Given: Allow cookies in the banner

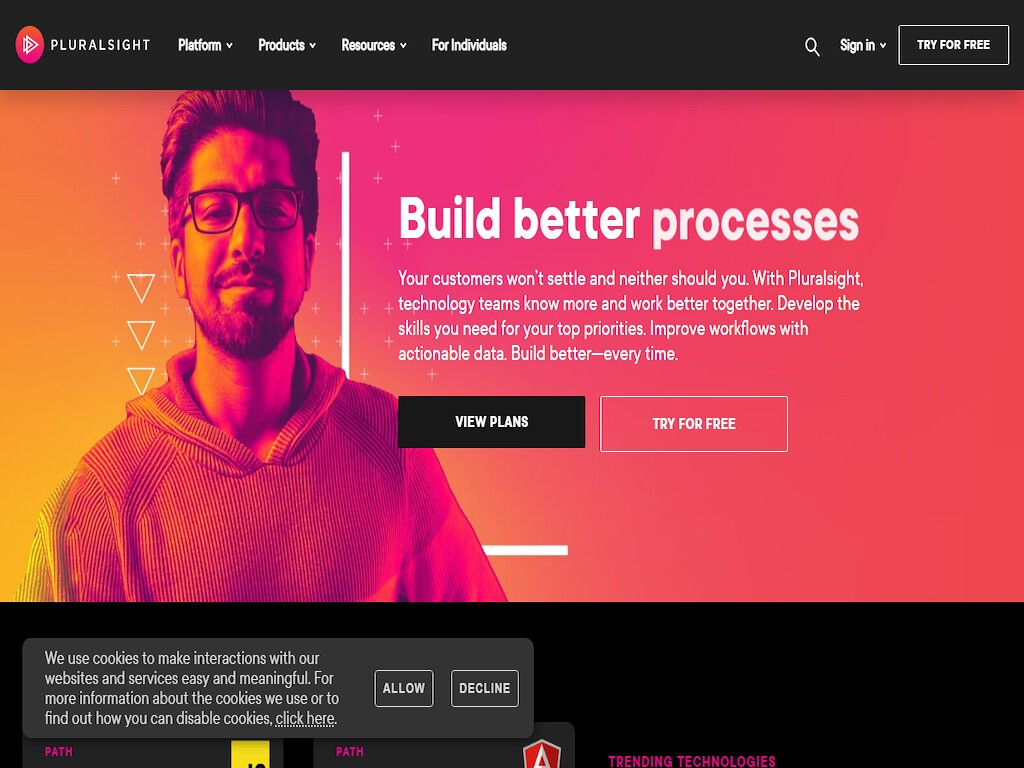Looking at the screenshot, I should (x=404, y=688).
